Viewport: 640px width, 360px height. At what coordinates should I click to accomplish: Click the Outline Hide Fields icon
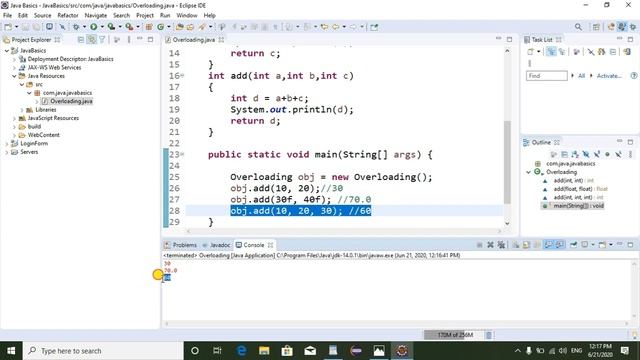[x=586, y=154]
